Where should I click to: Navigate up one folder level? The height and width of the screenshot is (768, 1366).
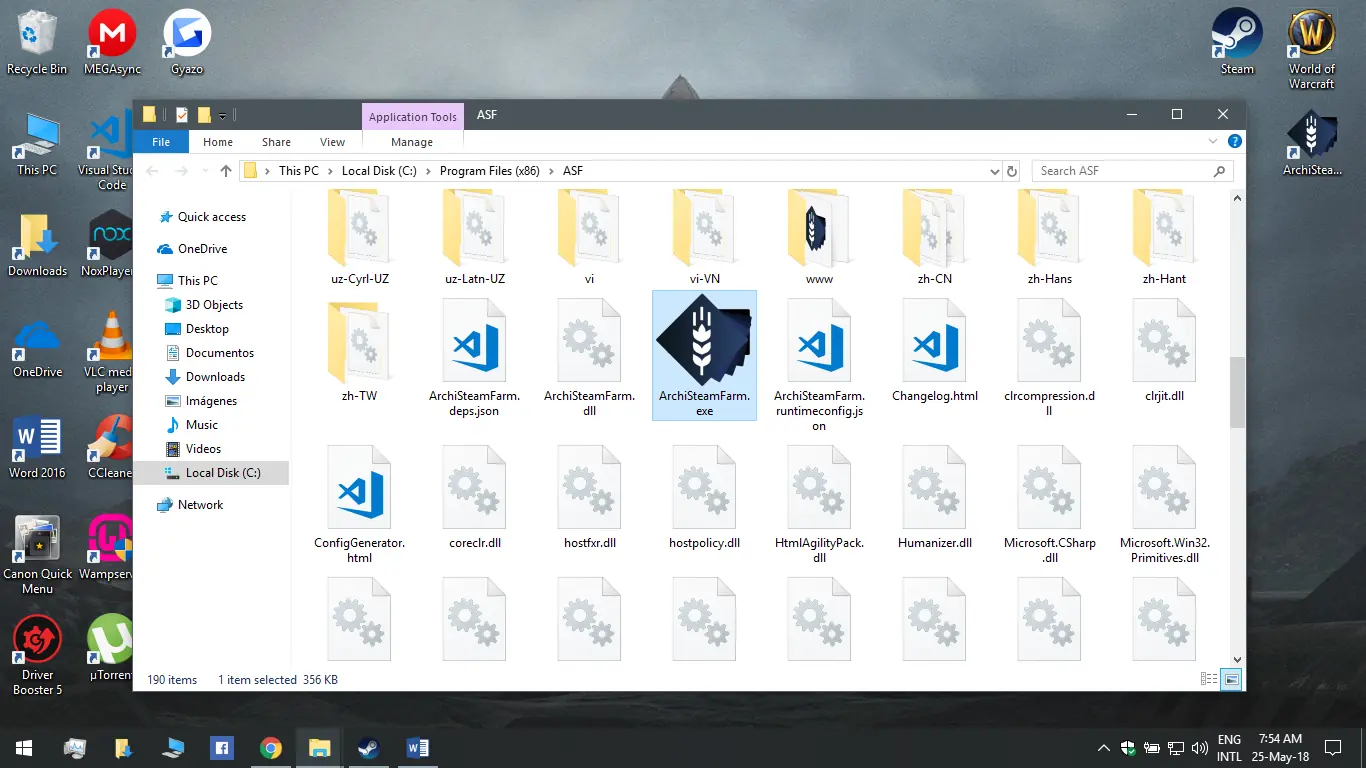pos(226,171)
